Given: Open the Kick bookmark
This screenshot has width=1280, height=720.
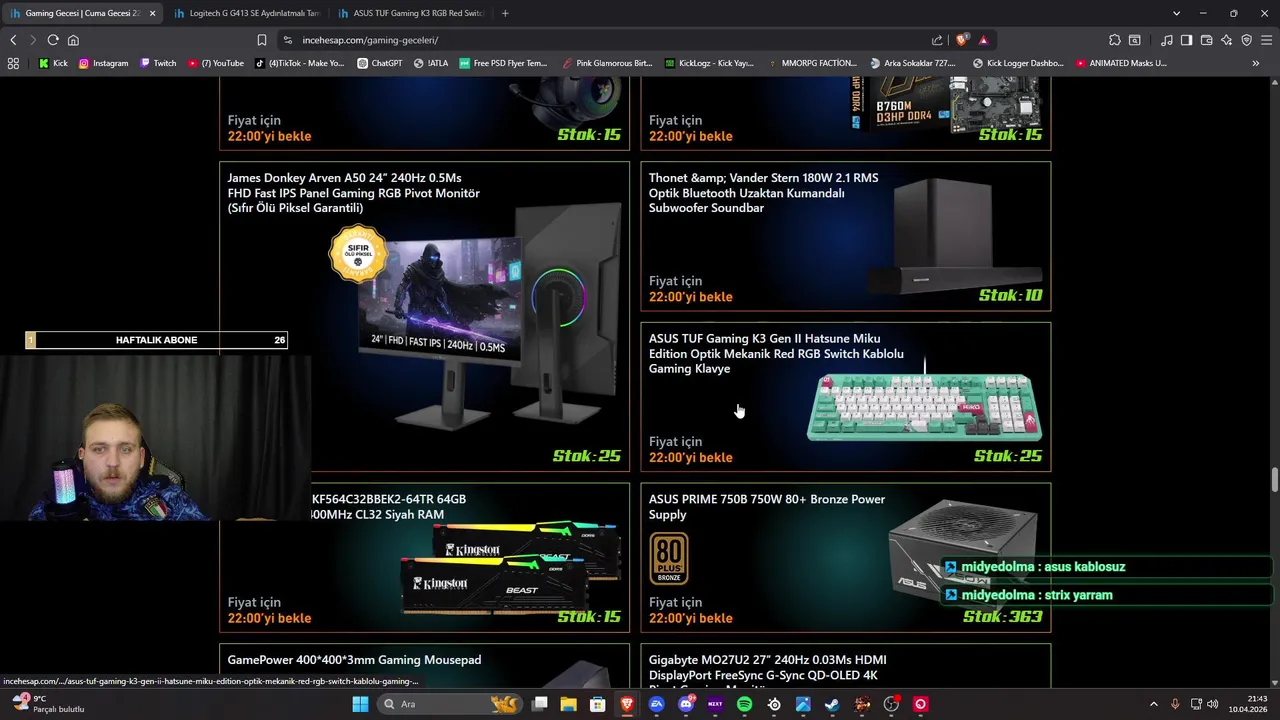Looking at the screenshot, I should tap(53, 63).
